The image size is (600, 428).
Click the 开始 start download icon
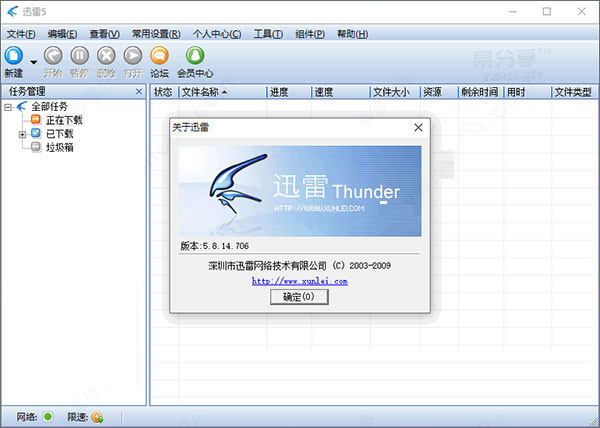tap(53, 57)
